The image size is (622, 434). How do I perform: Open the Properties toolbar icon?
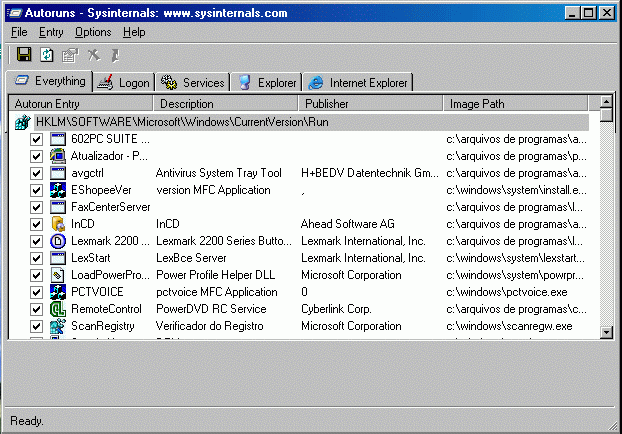[x=70, y=55]
